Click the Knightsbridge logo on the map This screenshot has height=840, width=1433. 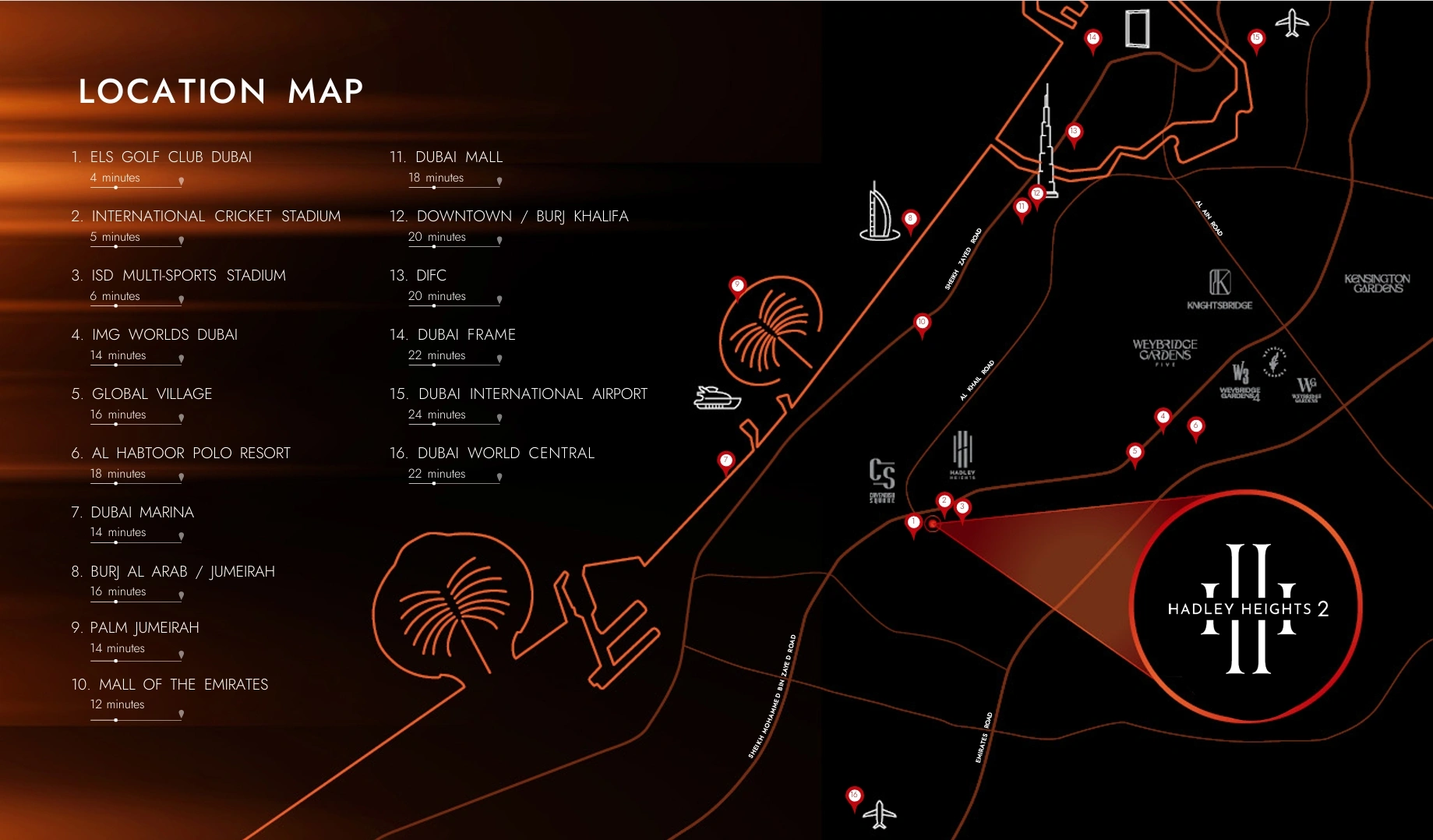pyautogui.click(x=1219, y=289)
